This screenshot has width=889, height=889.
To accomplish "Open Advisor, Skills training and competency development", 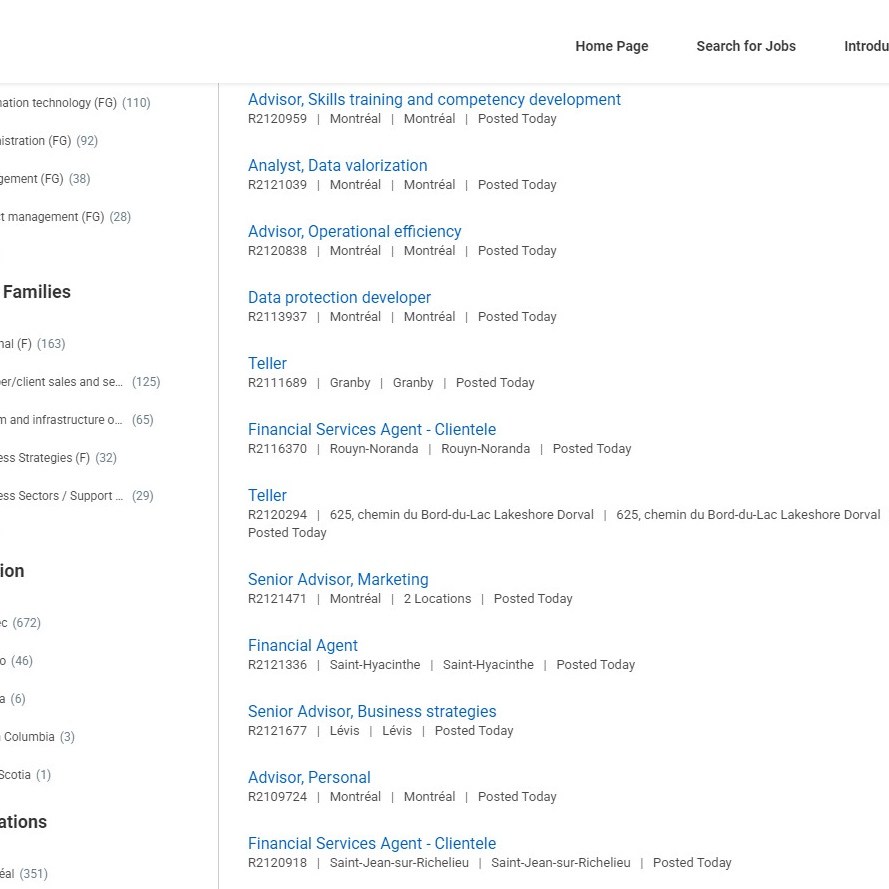I will (x=434, y=100).
